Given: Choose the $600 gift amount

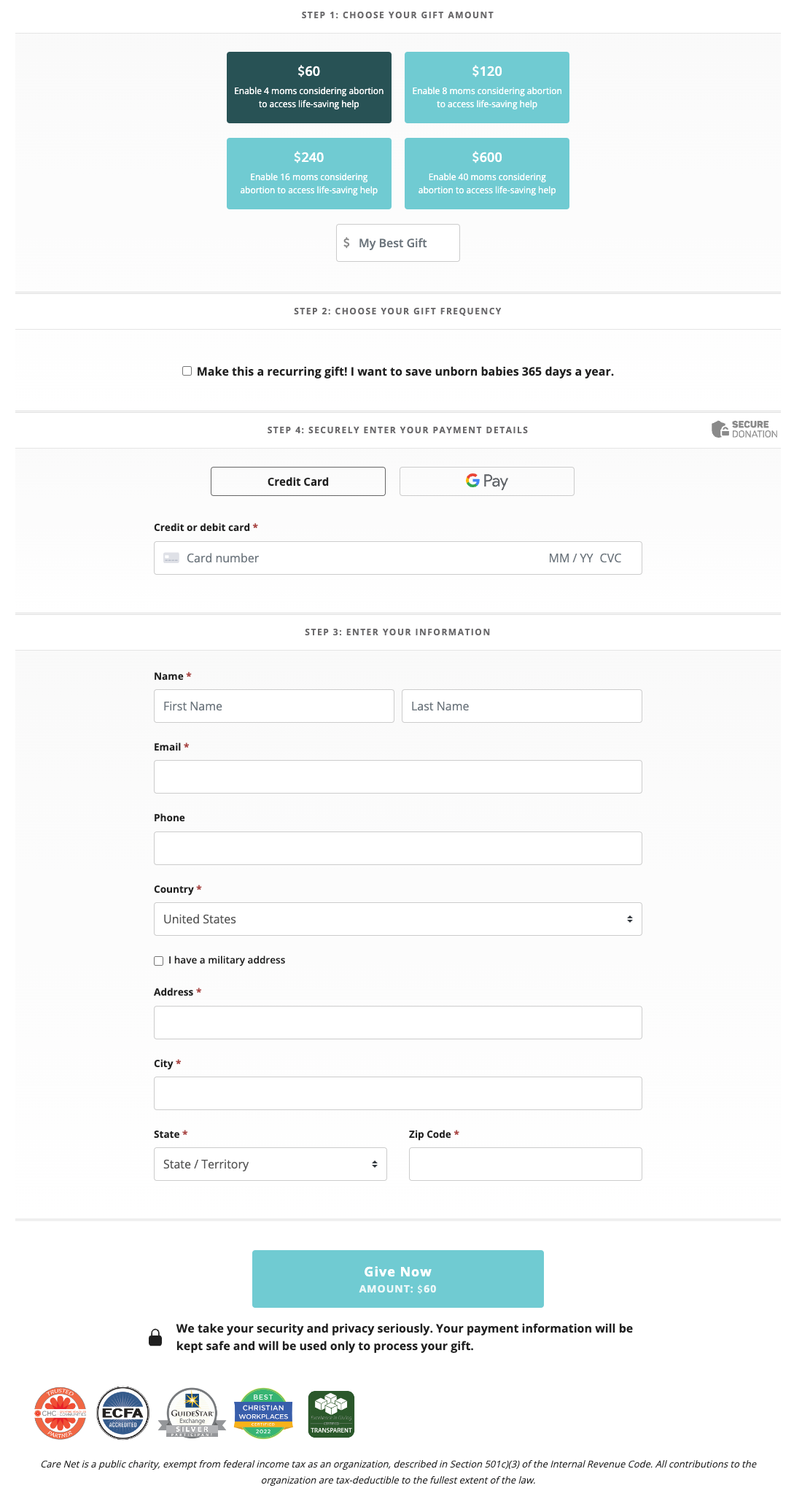Looking at the screenshot, I should pyautogui.click(x=486, y=174).
